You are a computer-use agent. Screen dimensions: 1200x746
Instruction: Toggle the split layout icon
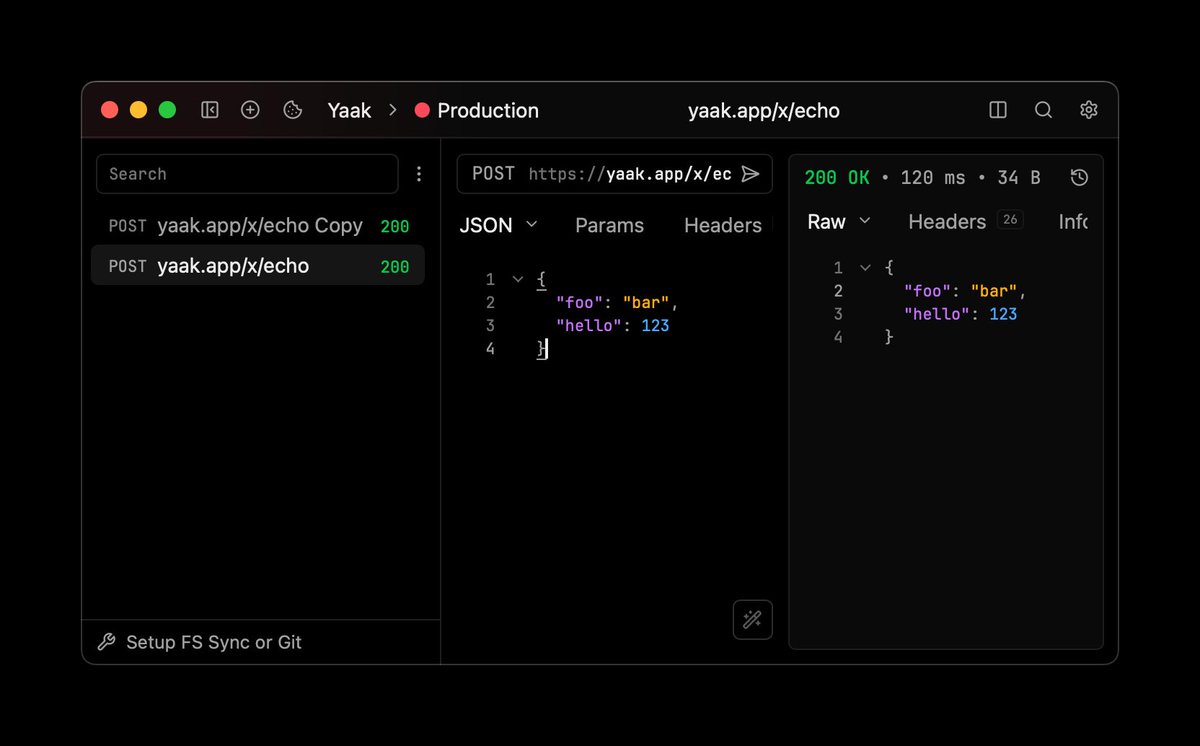click(998, 110)
